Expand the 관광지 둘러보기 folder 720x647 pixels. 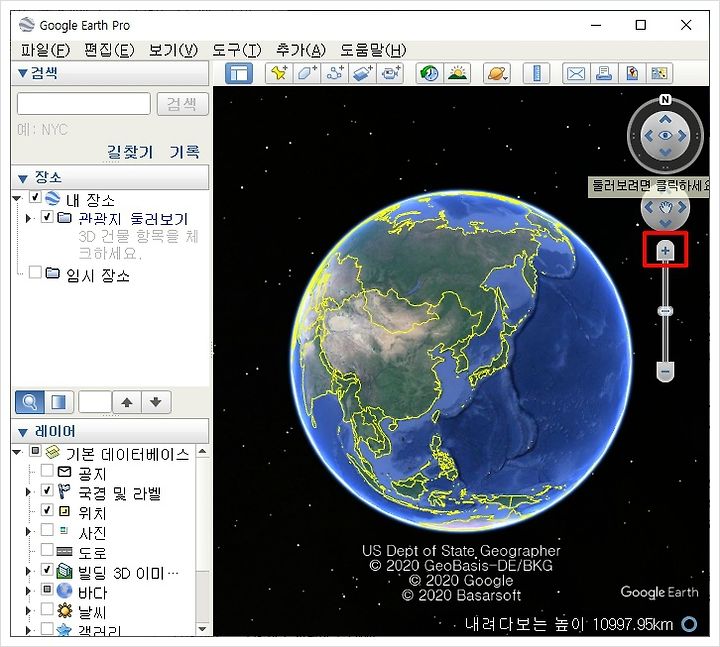point(28,219)
